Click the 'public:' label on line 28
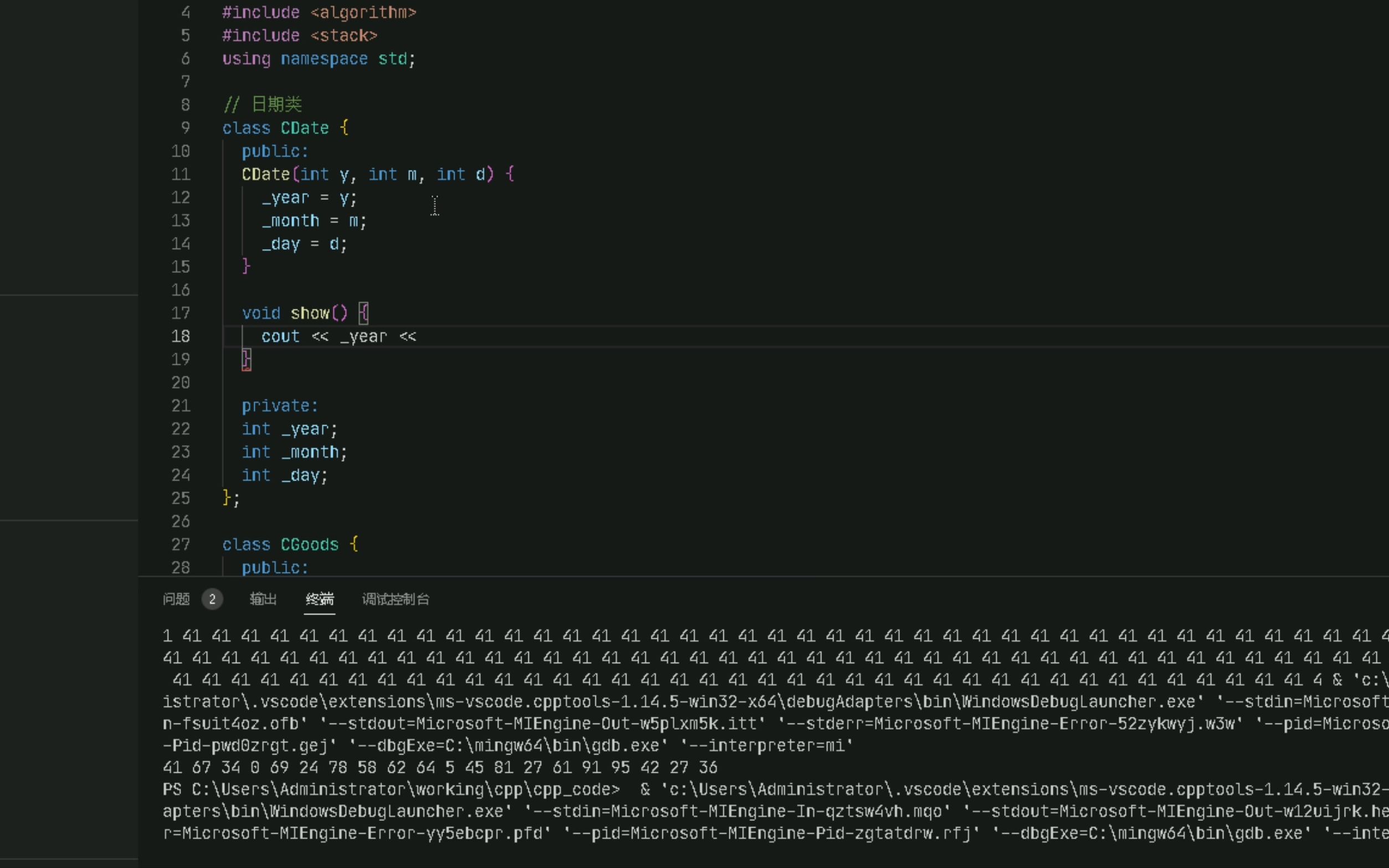Screen dimensions: 1389x868 pyautogui.click(x=275, y=567)
